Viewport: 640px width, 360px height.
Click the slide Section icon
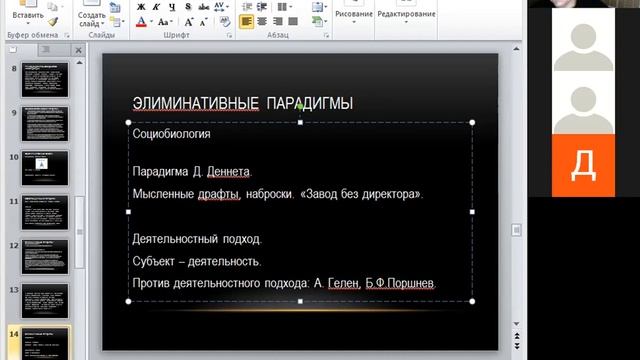point(116,21)
